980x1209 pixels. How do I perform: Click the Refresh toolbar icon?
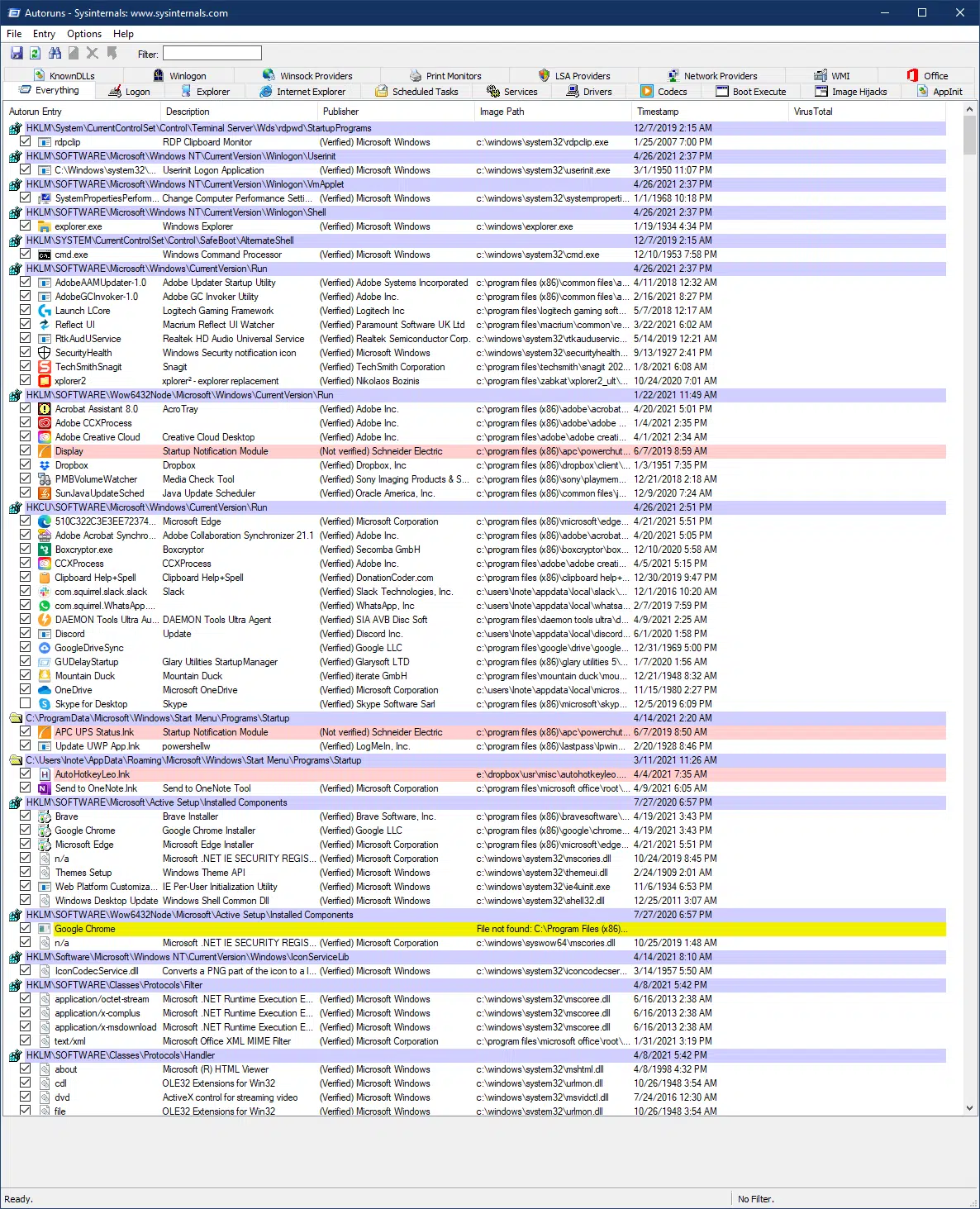click(x=35, y=54)
